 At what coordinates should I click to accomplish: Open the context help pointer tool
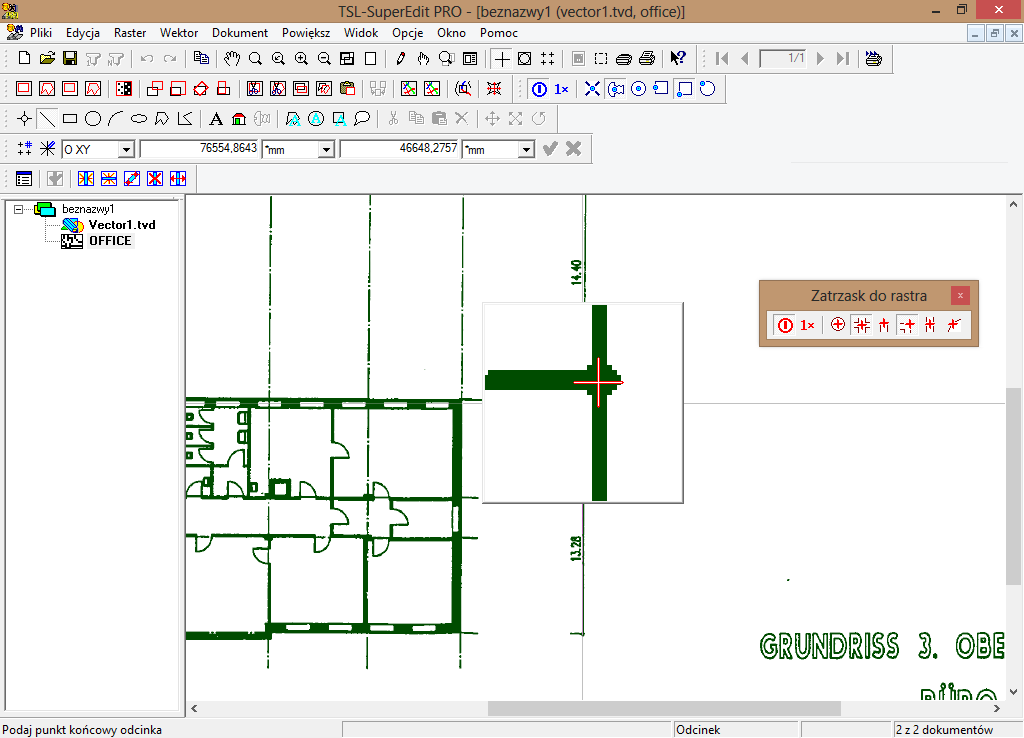[678, 58]
